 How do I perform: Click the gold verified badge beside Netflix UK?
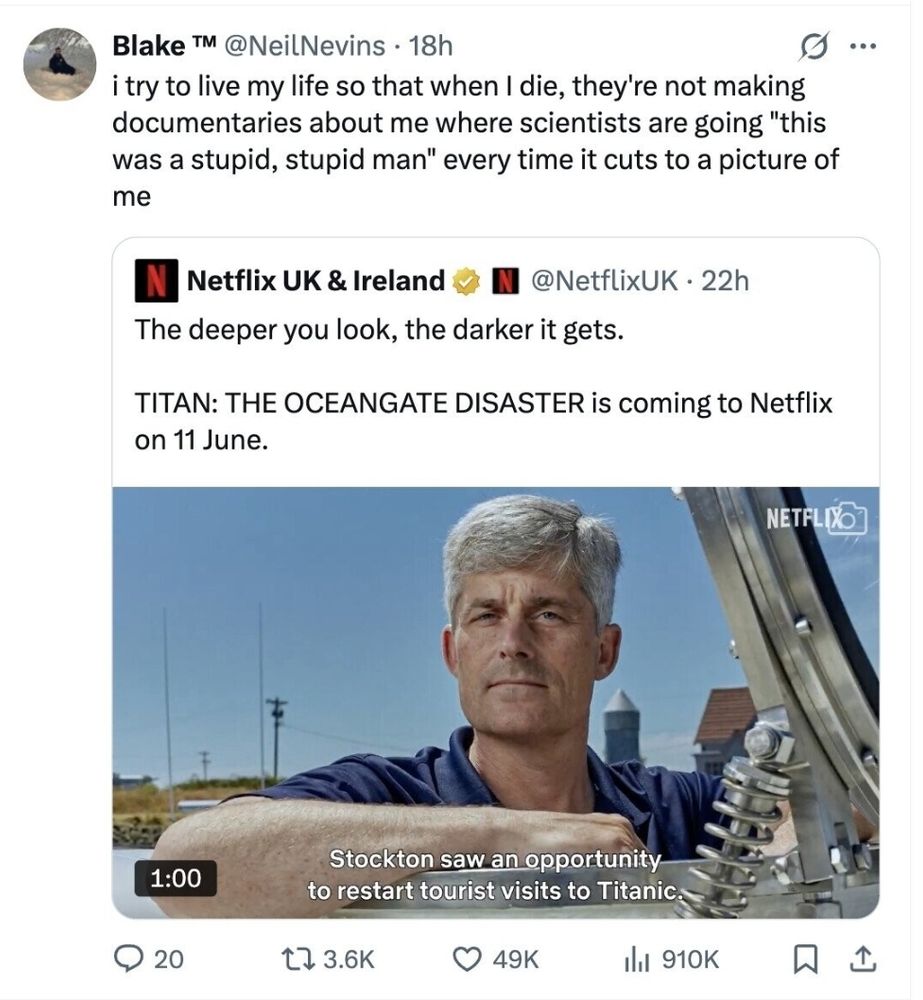(x=465, y=282)
